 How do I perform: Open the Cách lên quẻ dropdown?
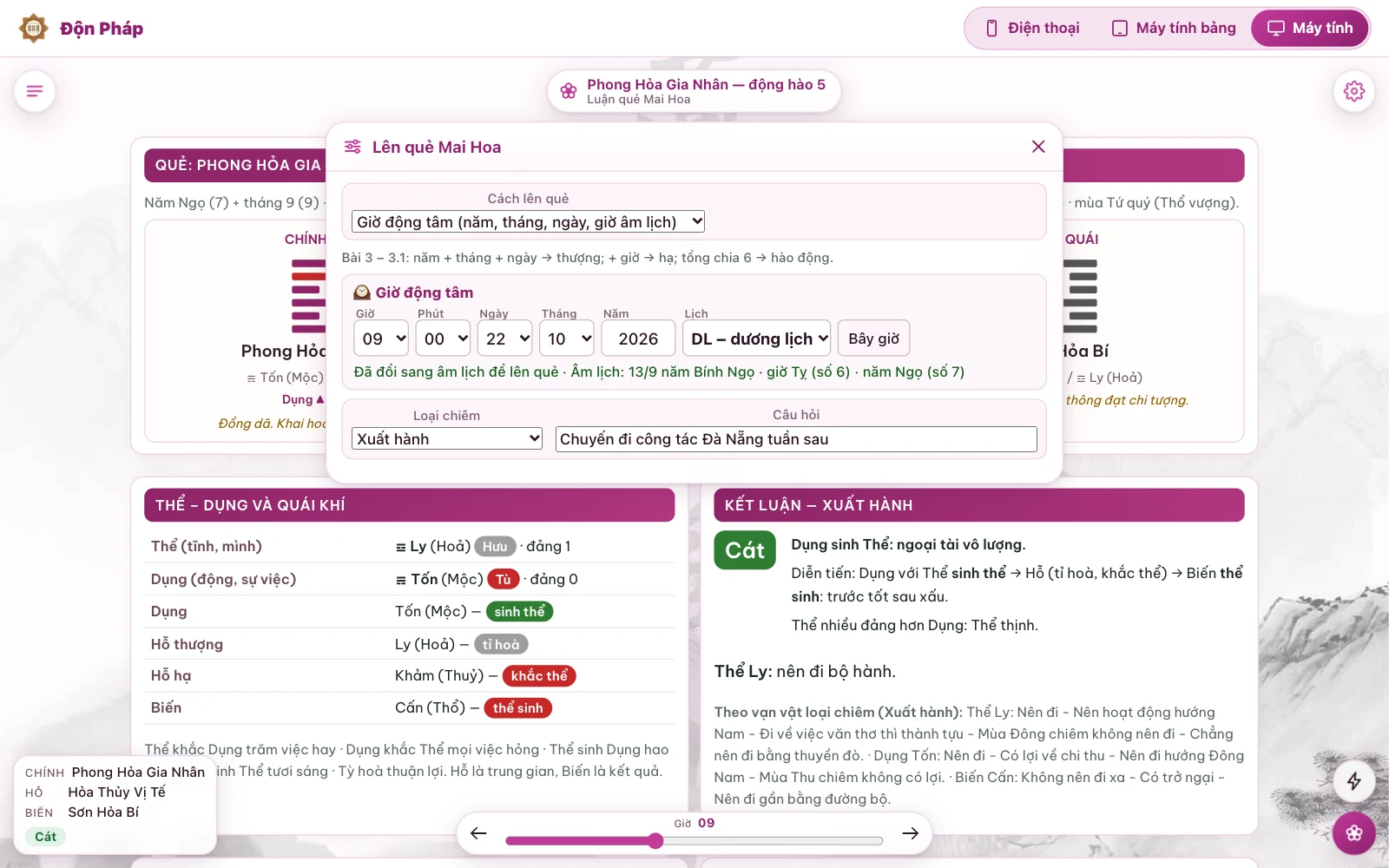[528, 221]
